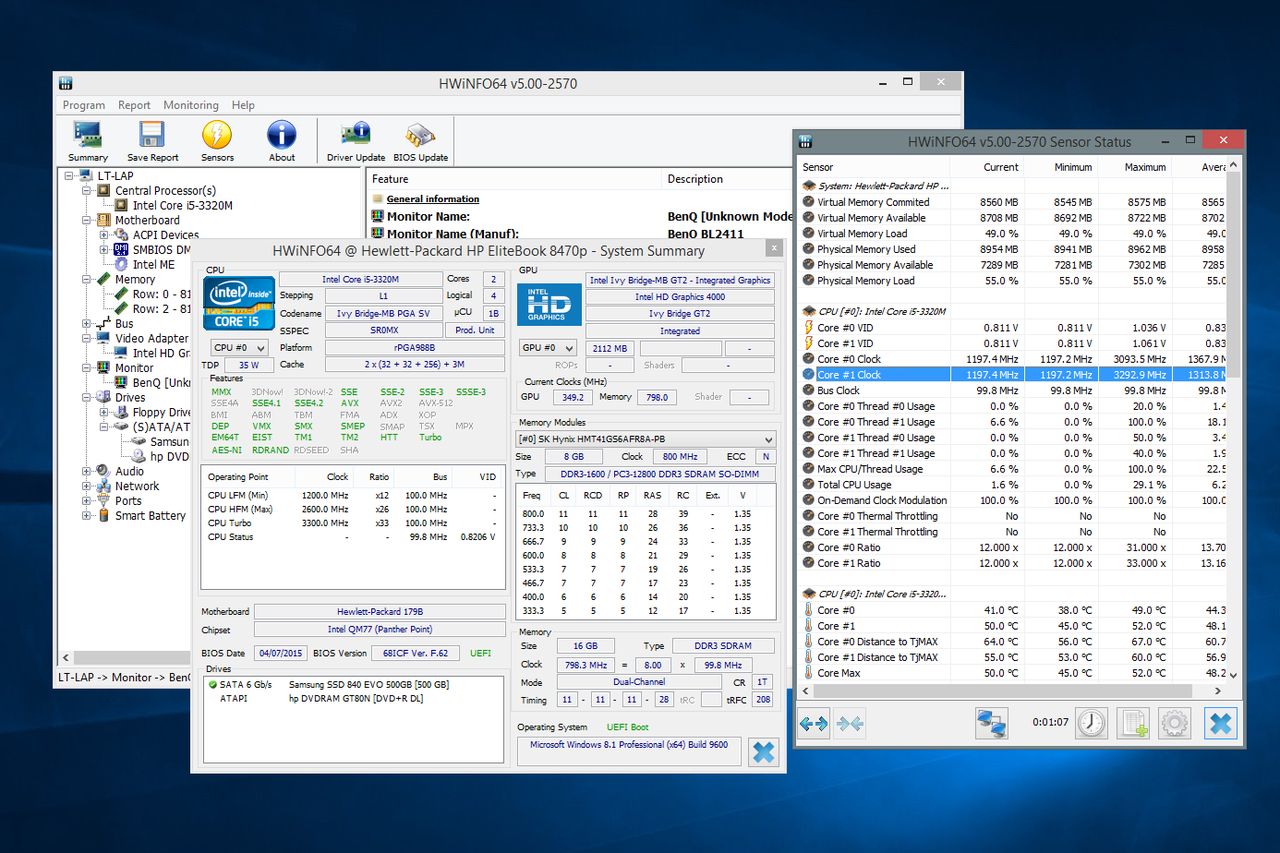The width and height of the screenshot is (1280, 853).
Task: Close System Summary with the blue X button
Action: 763,751
